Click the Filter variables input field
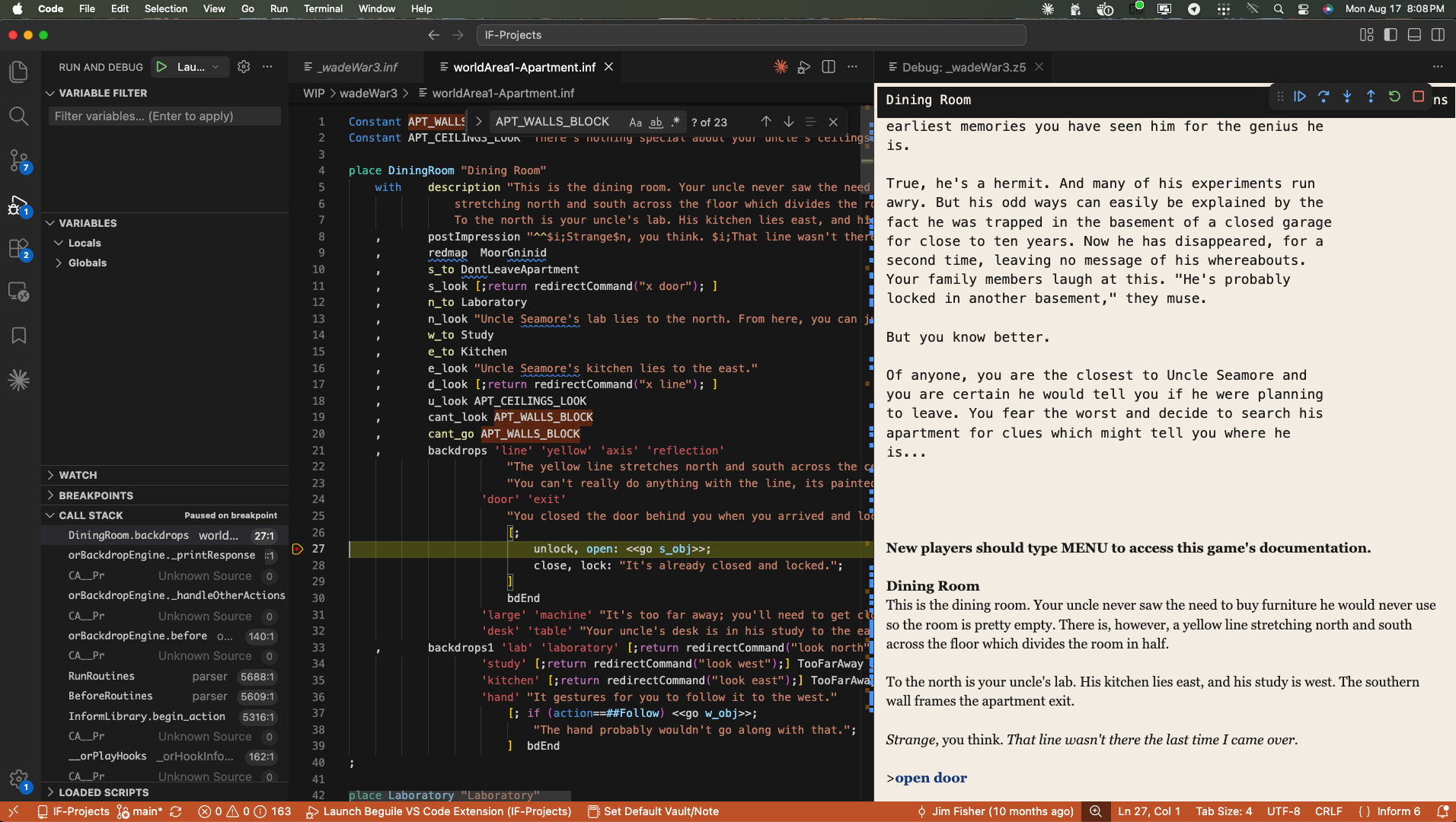 click(x=164, y=116)
